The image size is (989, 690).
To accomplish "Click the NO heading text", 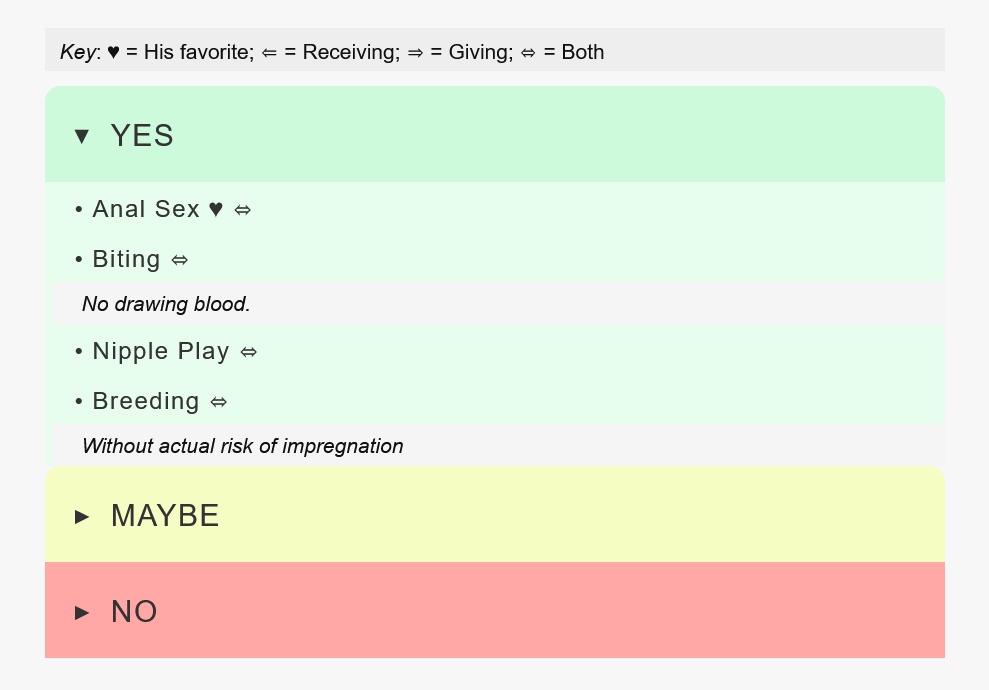I will tap(134, 612).
